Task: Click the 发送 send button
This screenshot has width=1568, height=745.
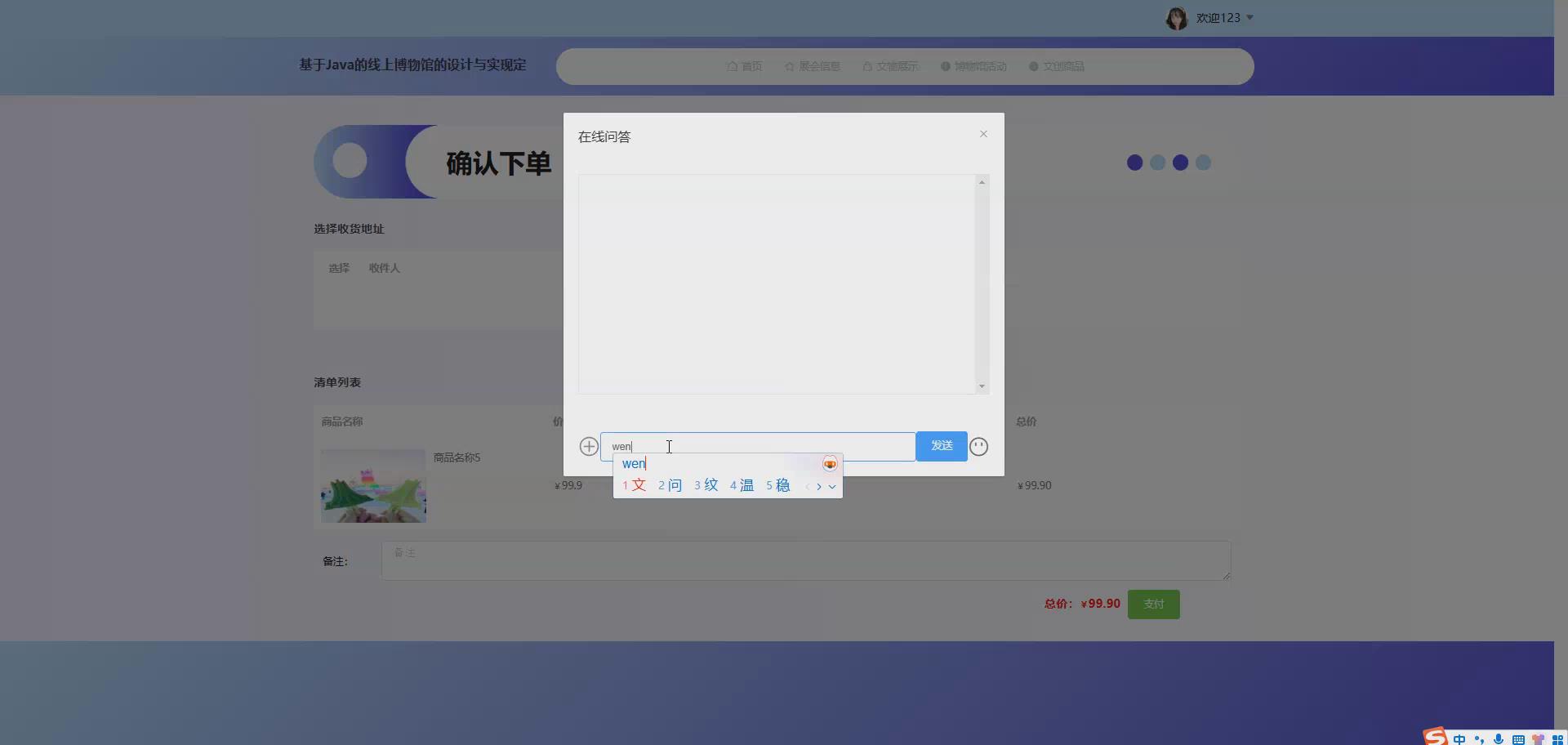Action: [941, 446]
